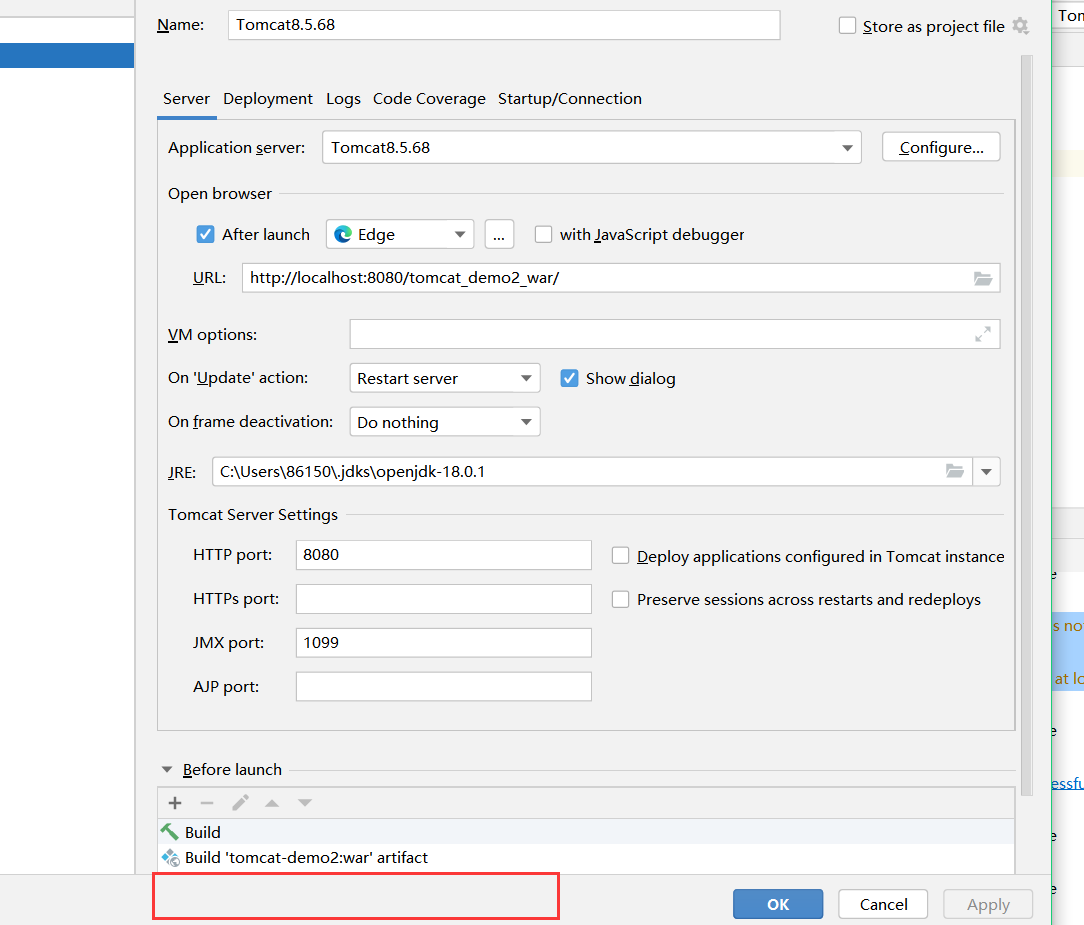The height and width of the screenshot is (925, 1084).
Task: Click the Name input field
Action: coord(504,25)
